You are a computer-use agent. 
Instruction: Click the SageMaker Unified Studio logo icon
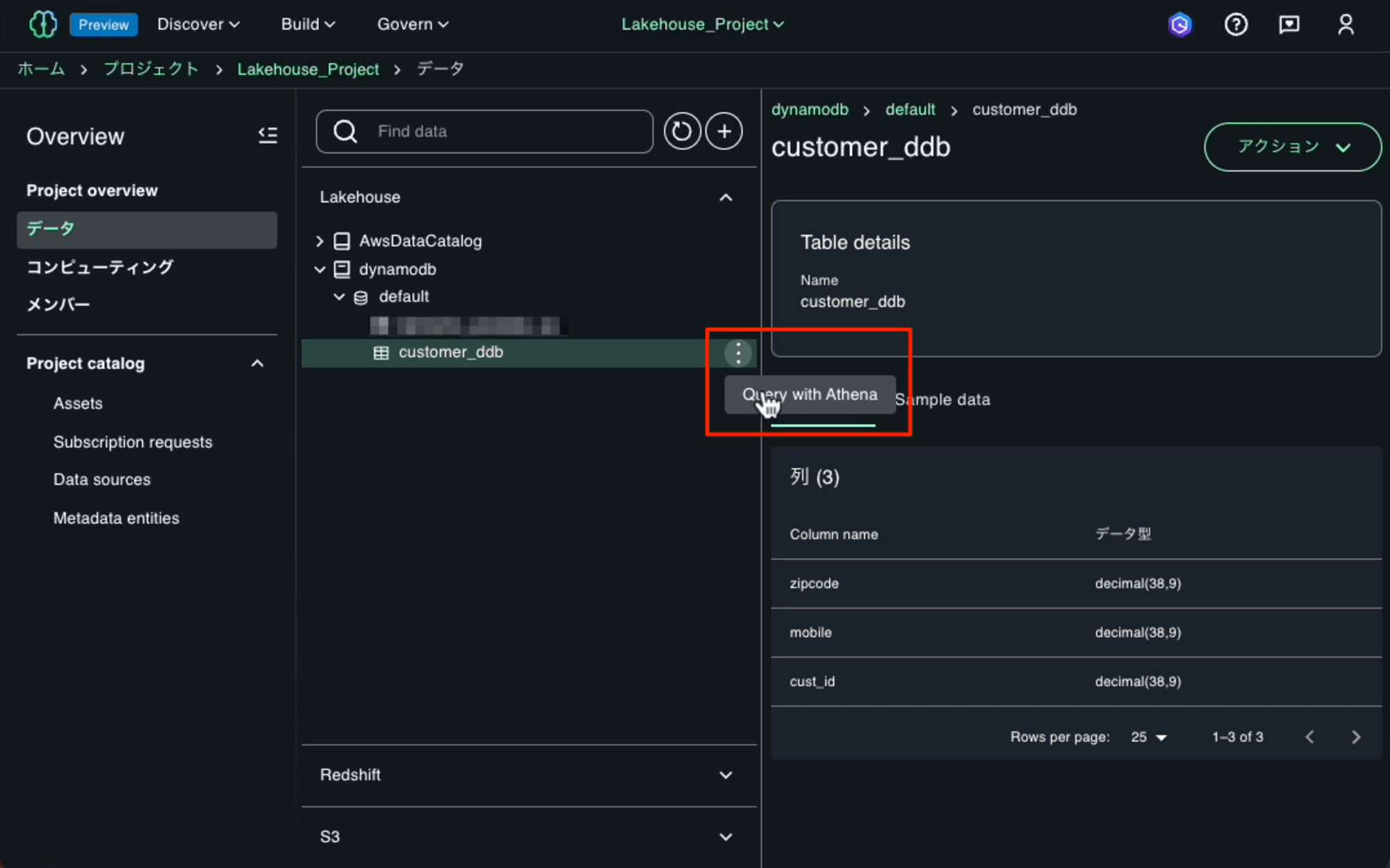(43, 24)
